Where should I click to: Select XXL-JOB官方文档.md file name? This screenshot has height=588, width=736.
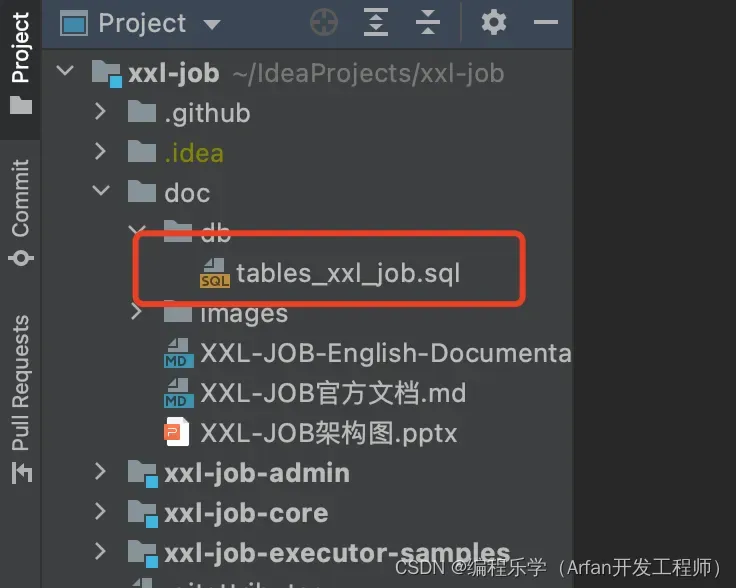click(x=333, y=393)
